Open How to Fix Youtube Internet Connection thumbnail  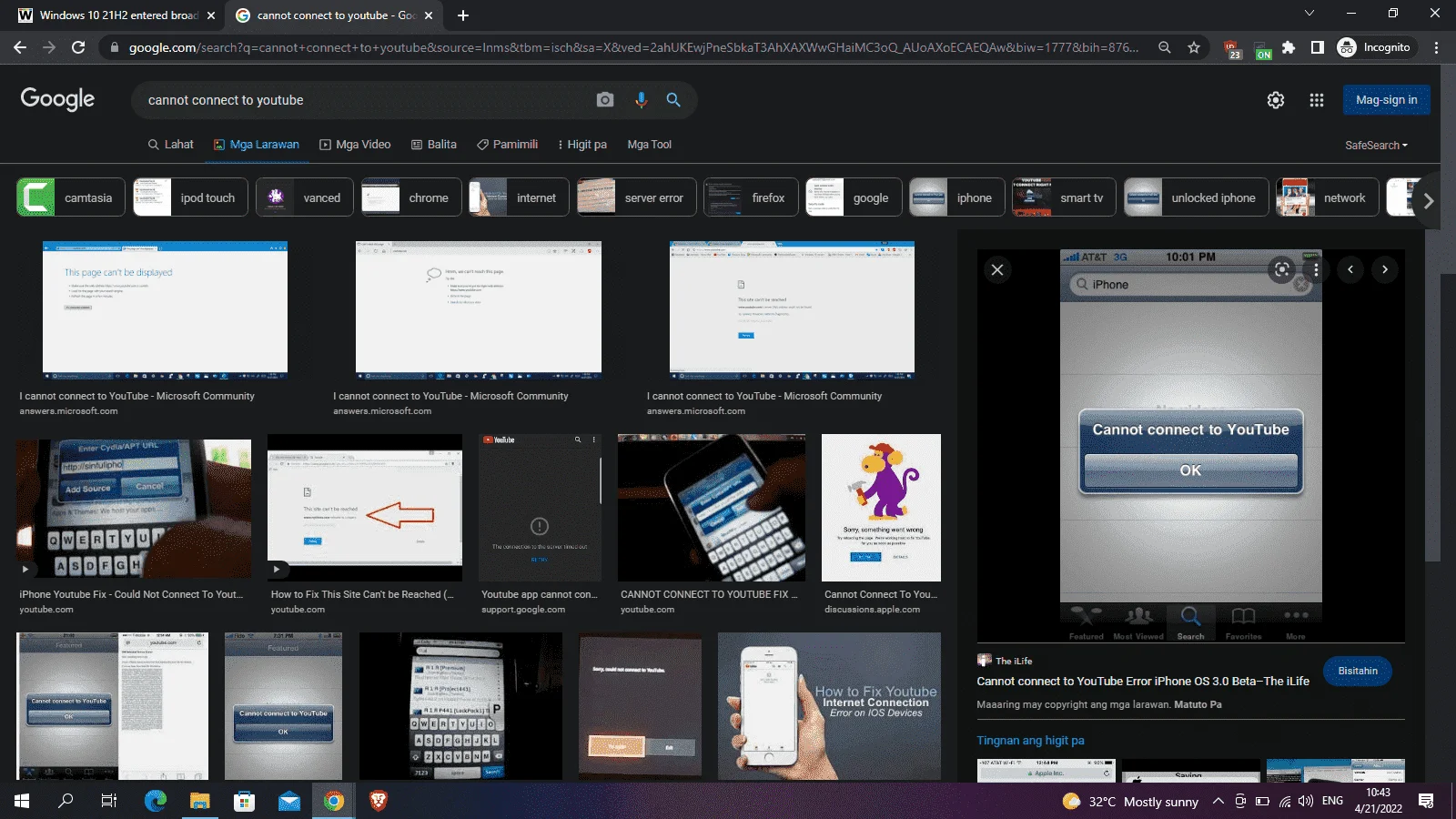point(829,706)
